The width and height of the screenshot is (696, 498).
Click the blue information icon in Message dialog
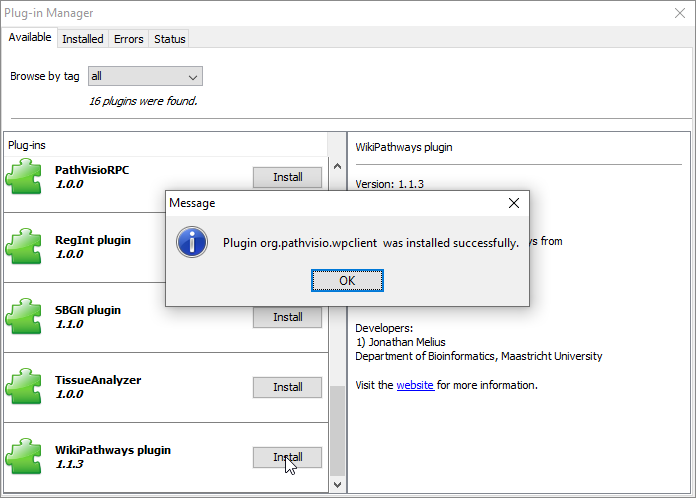point(192,242)
